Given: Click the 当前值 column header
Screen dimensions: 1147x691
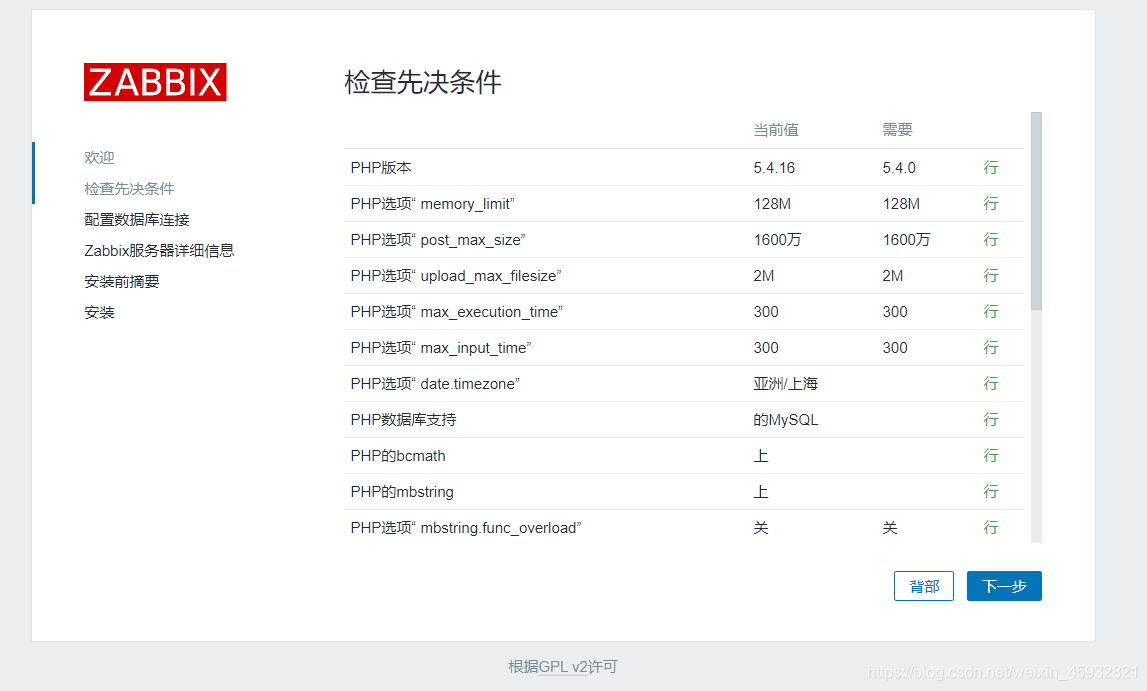Looking at the screenshot, I should [x=776, y=130].
